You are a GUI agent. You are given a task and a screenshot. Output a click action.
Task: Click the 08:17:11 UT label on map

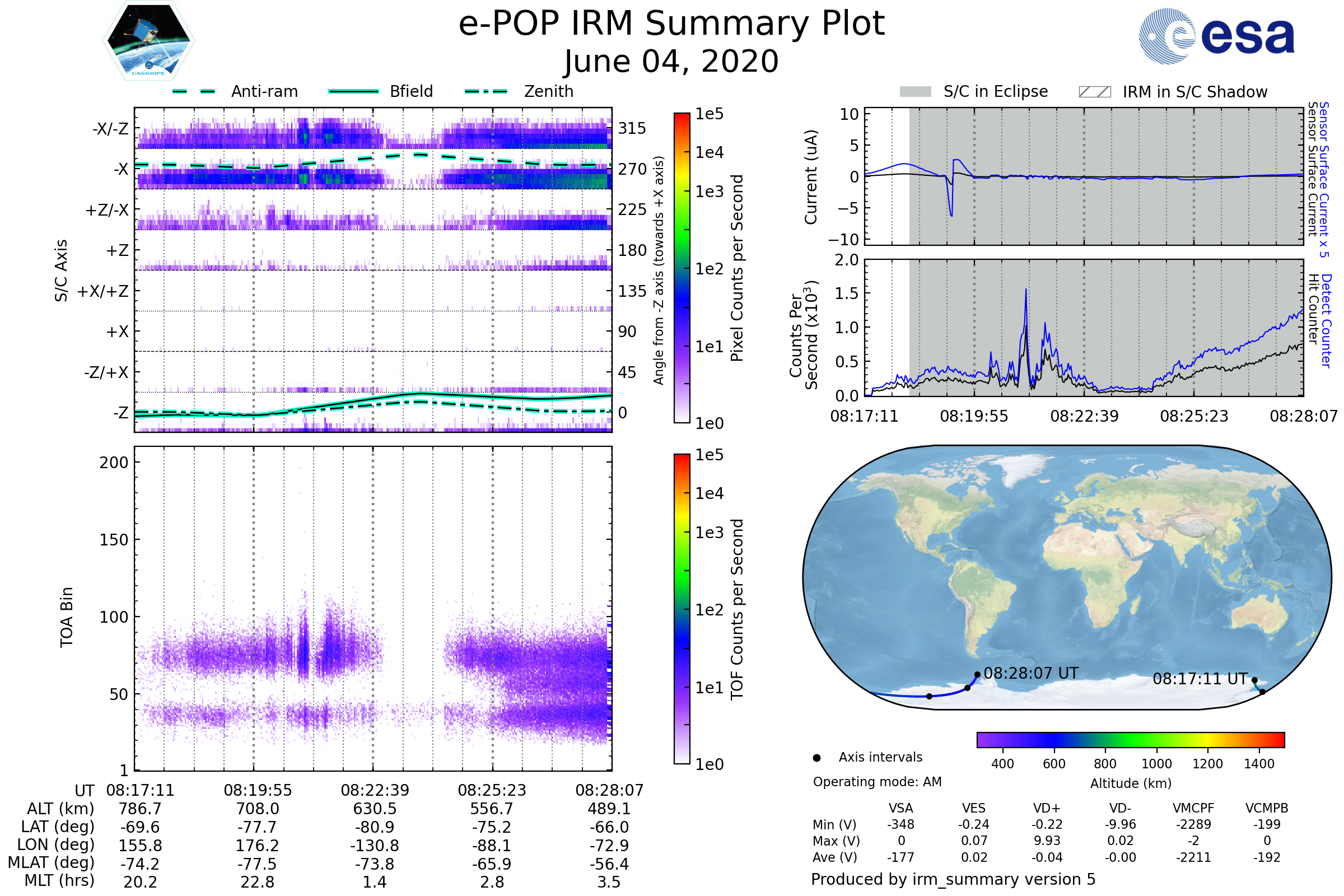point(1200,679)
